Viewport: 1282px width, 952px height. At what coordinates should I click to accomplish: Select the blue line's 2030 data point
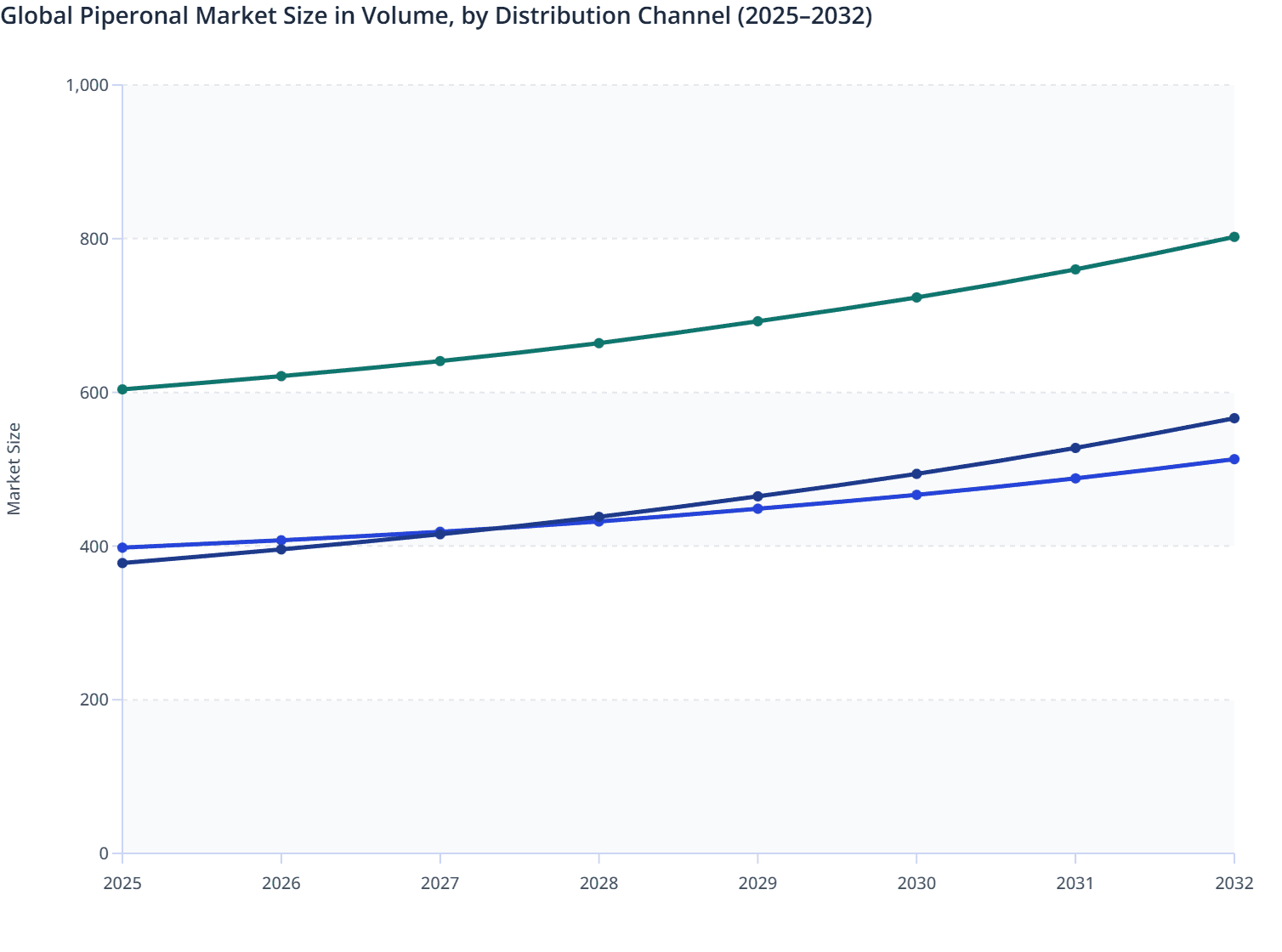coord(916,493)
